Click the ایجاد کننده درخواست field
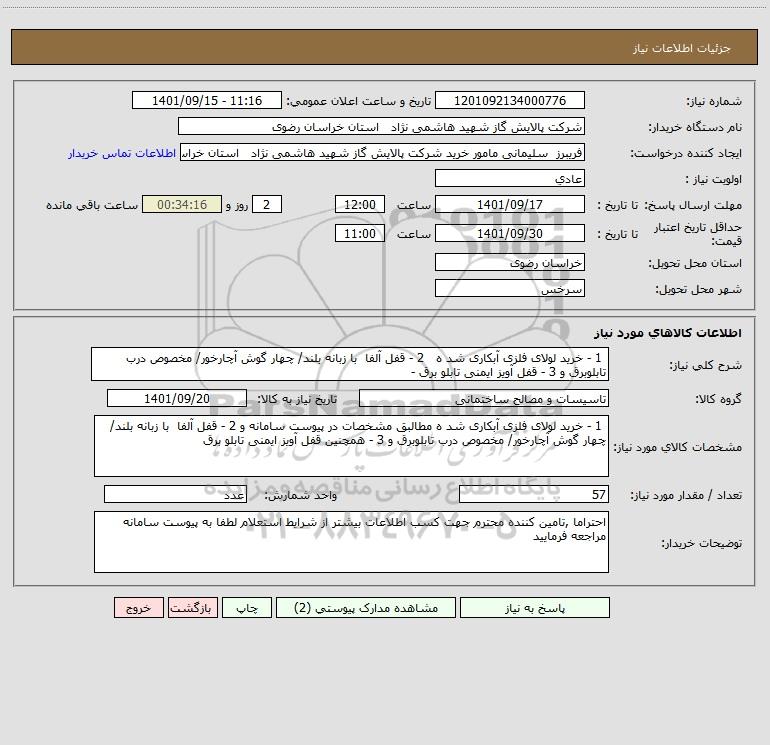Image resolution: width=770 pixels, height=745 pixels. 382,153
